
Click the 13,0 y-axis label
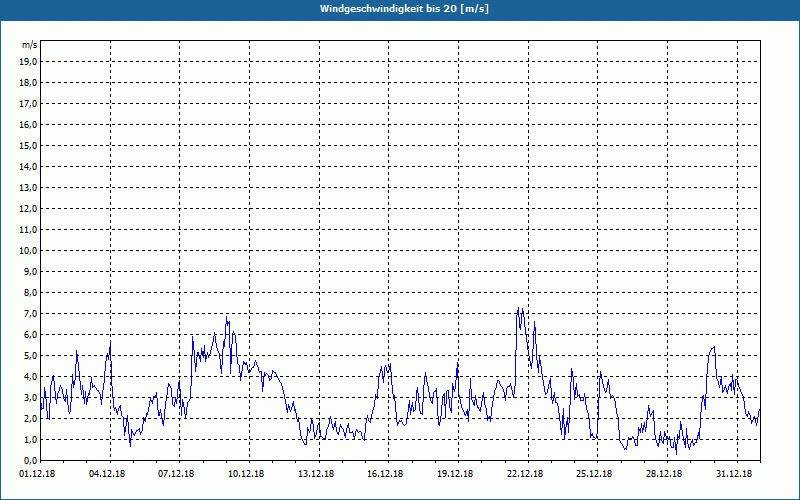(28, 187)
